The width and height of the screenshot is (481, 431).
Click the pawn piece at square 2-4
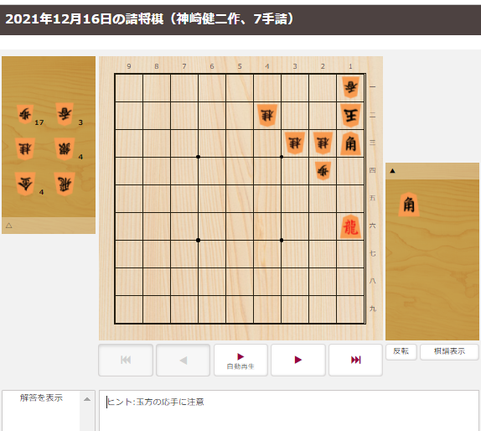click(323, 171)
